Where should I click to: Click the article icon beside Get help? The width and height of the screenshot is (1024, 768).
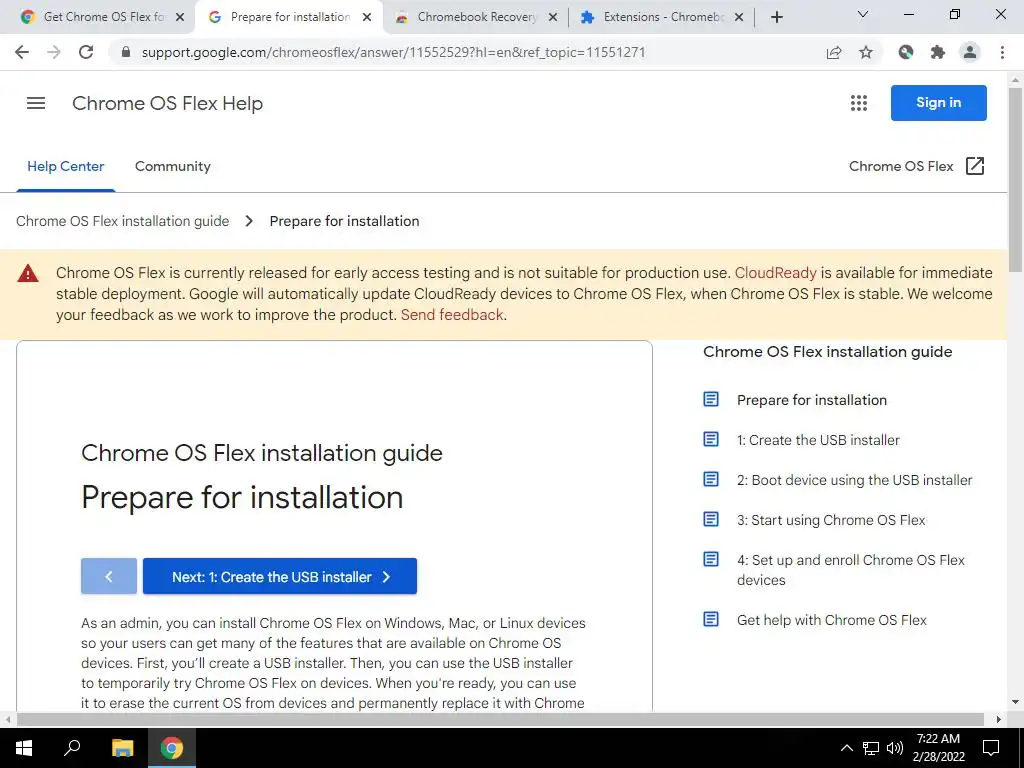tap(711, 618)
